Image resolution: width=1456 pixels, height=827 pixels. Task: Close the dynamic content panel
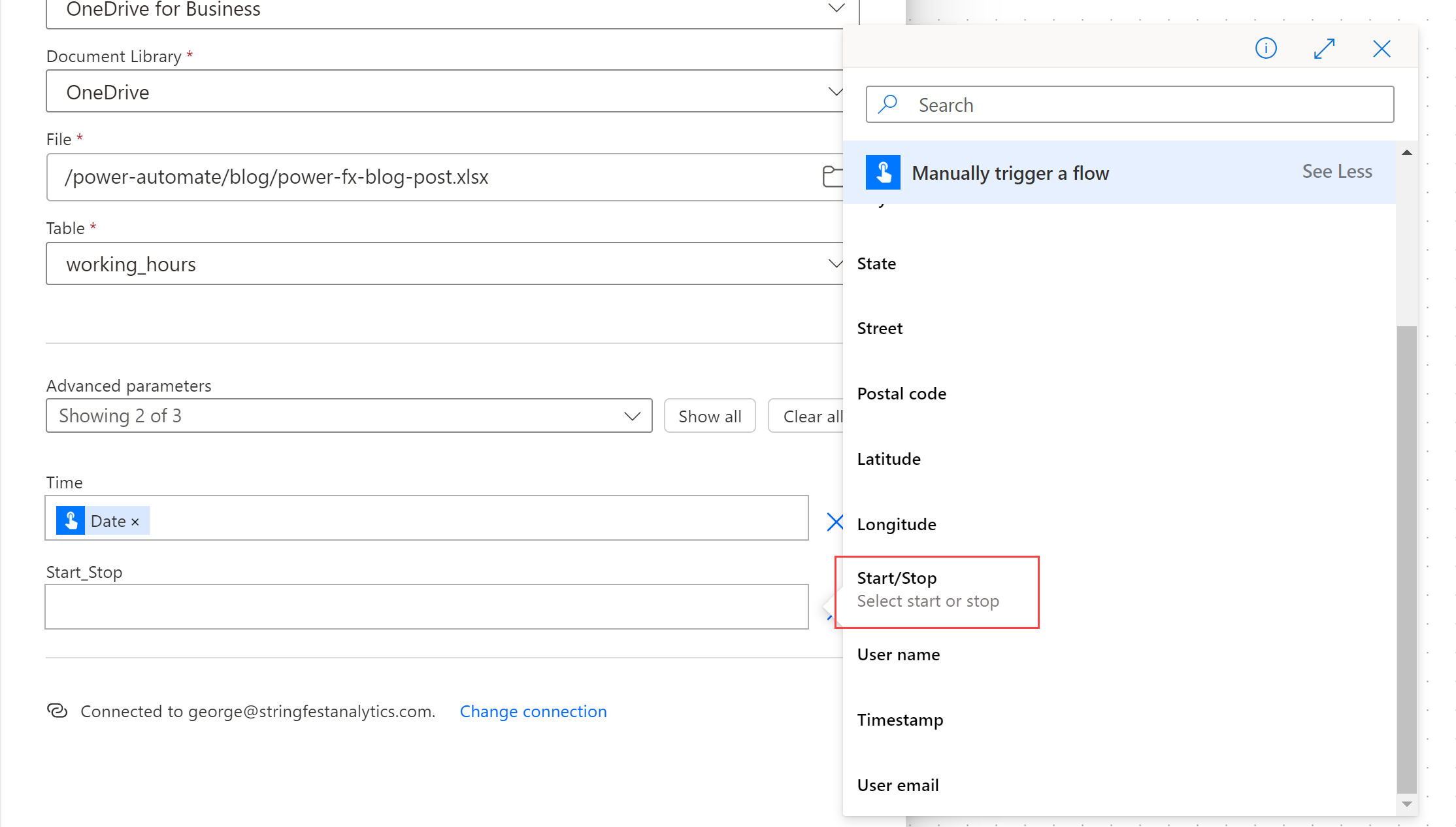point(1382,48)
